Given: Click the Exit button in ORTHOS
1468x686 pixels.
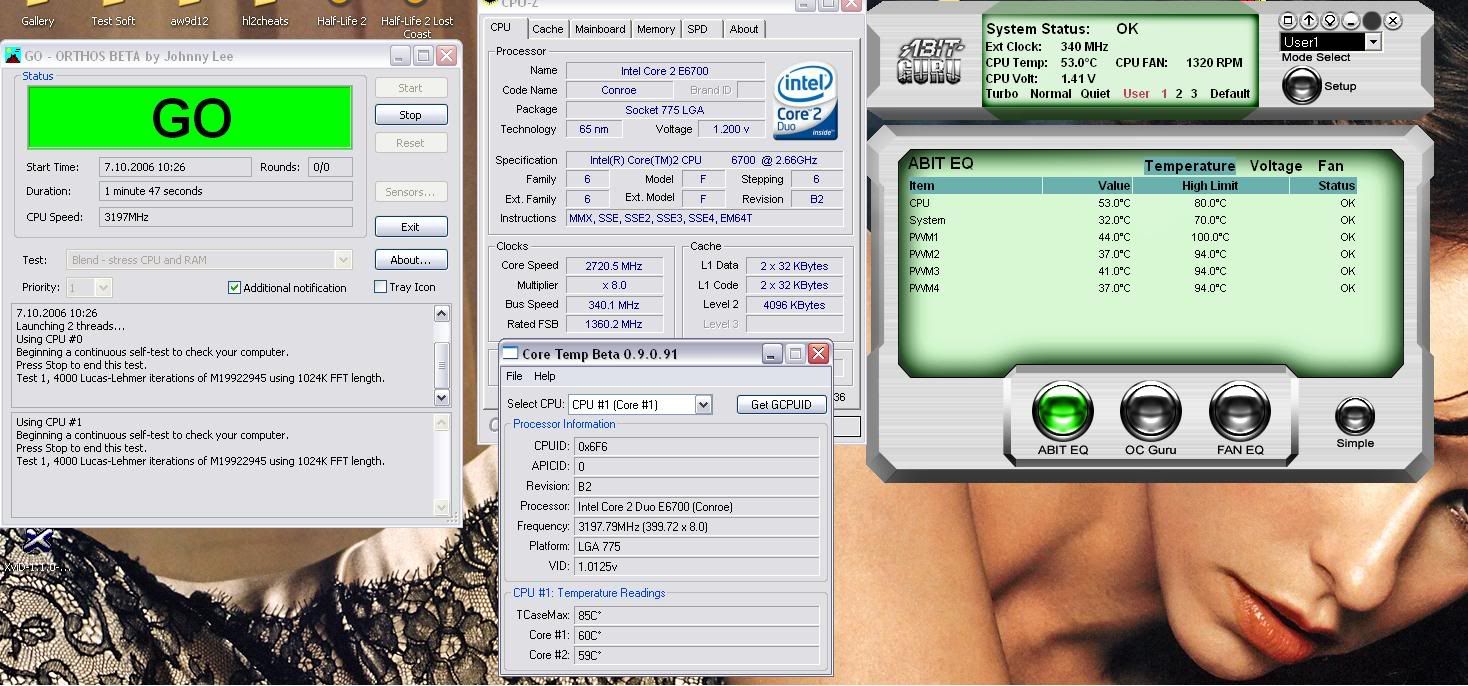Looking at the screenshot, I should tap(410, 227).
